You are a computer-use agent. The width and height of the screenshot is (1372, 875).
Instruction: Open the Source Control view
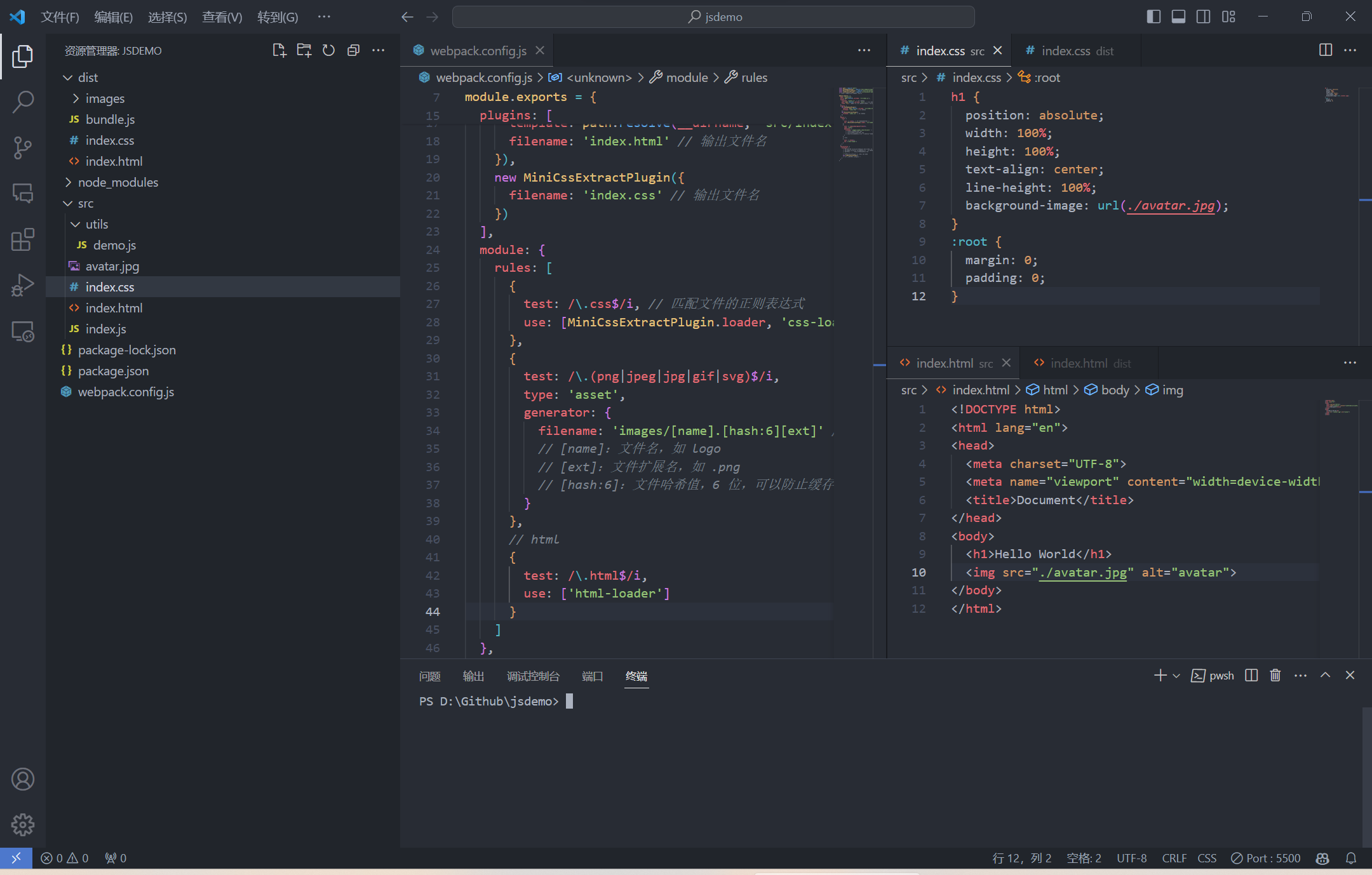23,148
